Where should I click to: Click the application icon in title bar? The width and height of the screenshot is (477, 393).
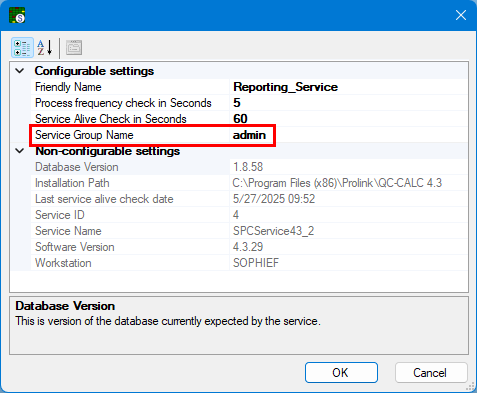17,15
